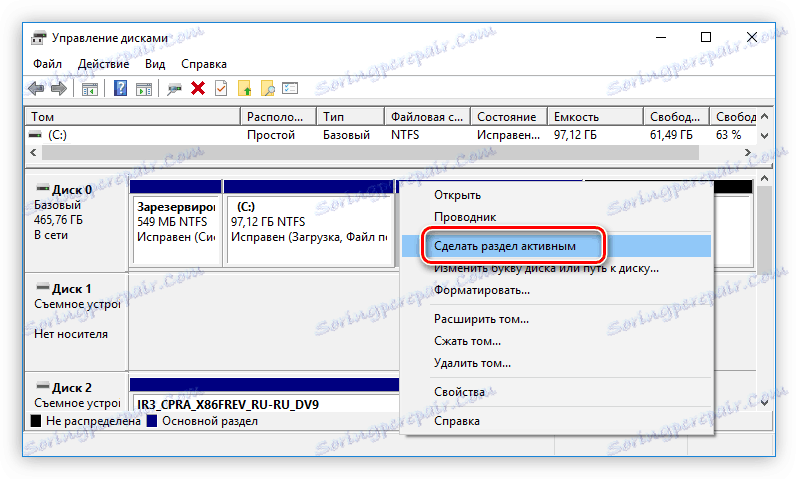Click the Back arrow toolbar icon
Image resolution: width=798 pixels, height=479 pixels.
click(36, 89)
